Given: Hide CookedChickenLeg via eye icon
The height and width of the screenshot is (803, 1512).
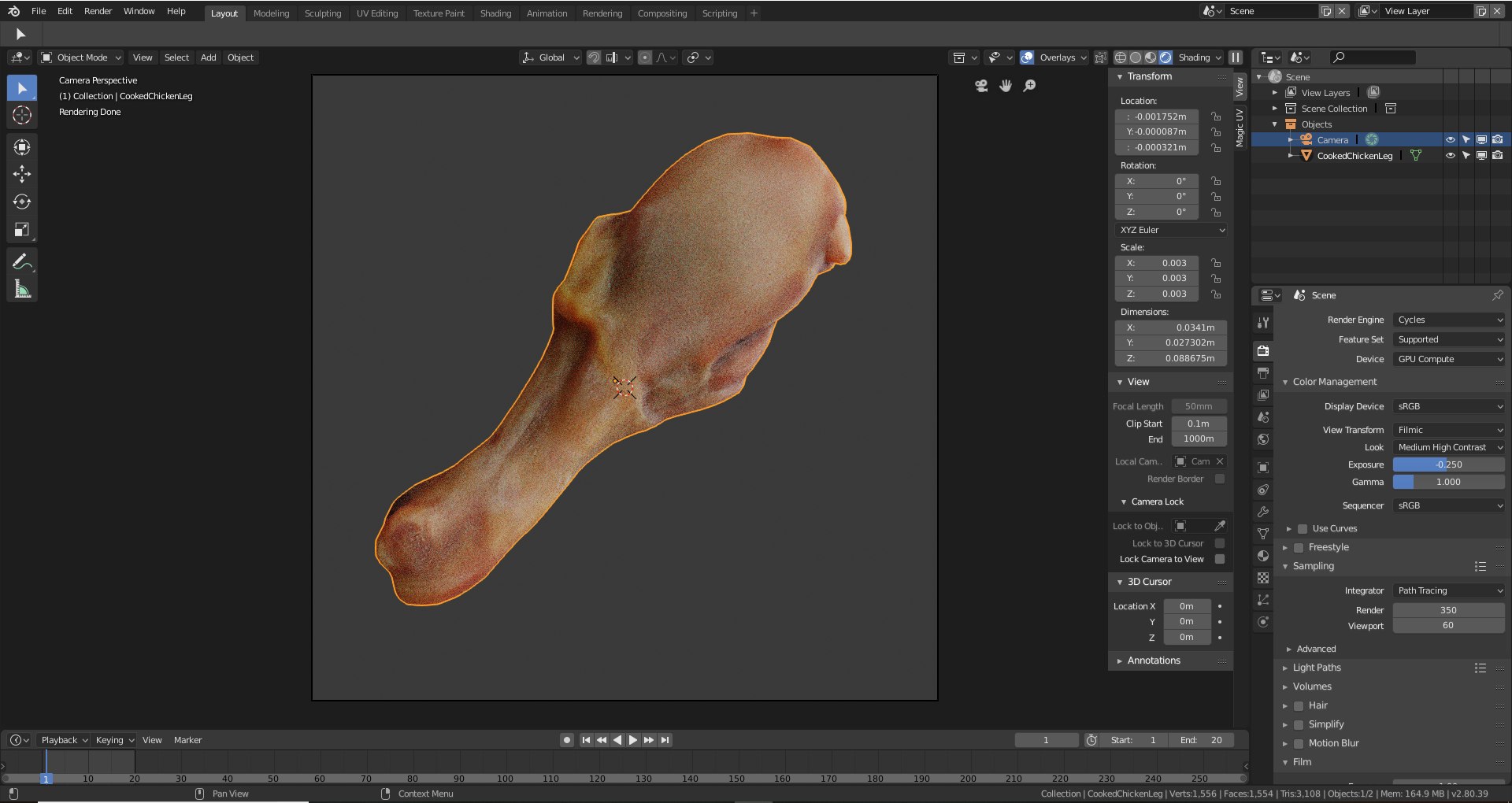Looking at the screenshot, I should pos(1450,155).
